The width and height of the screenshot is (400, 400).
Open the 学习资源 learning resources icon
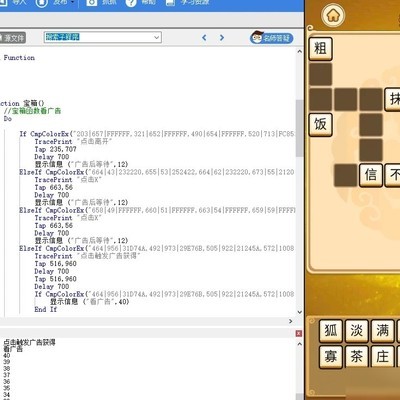(x=170, y=3)
